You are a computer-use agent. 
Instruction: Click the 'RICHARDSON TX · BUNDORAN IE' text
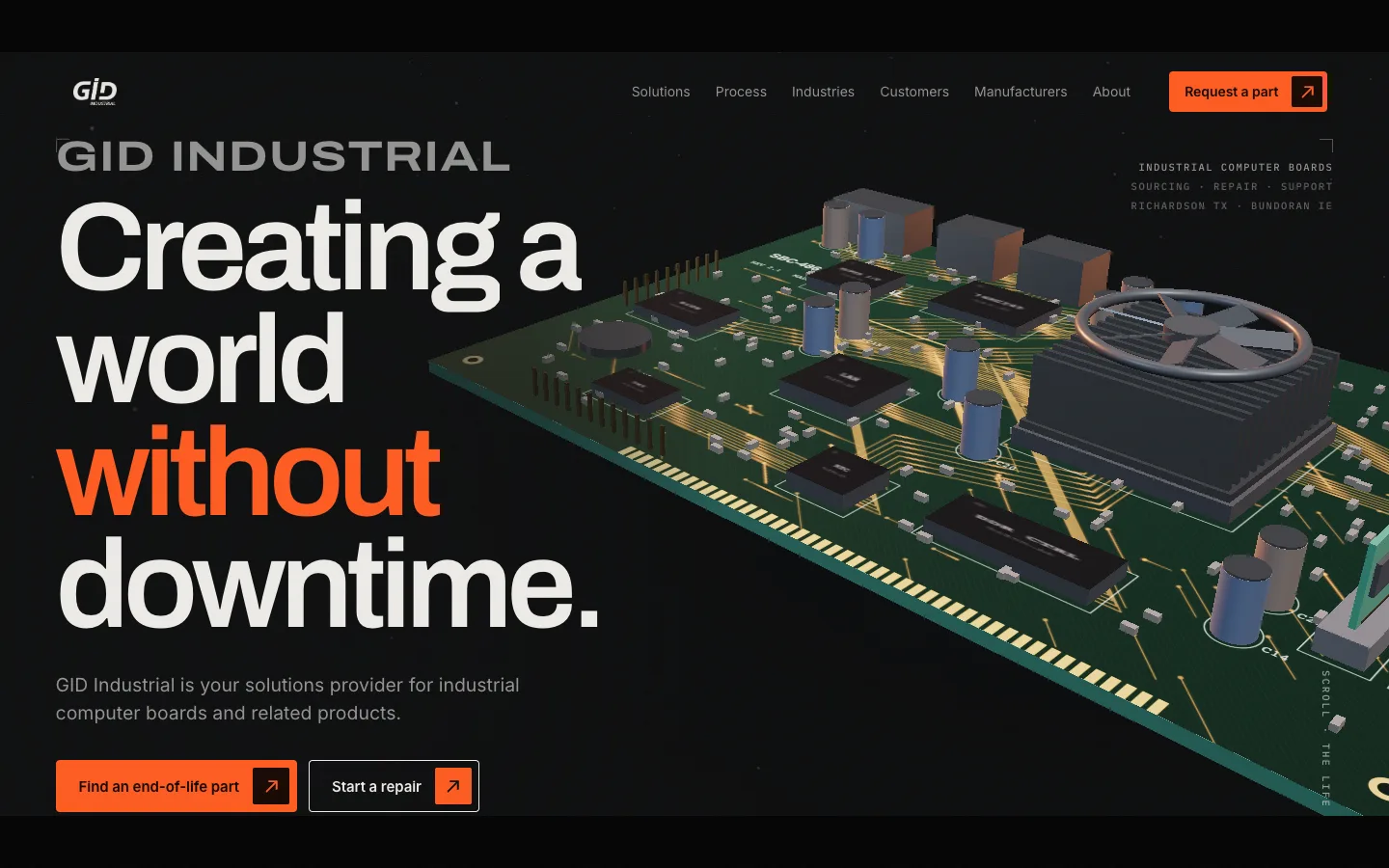[1232, 206]
